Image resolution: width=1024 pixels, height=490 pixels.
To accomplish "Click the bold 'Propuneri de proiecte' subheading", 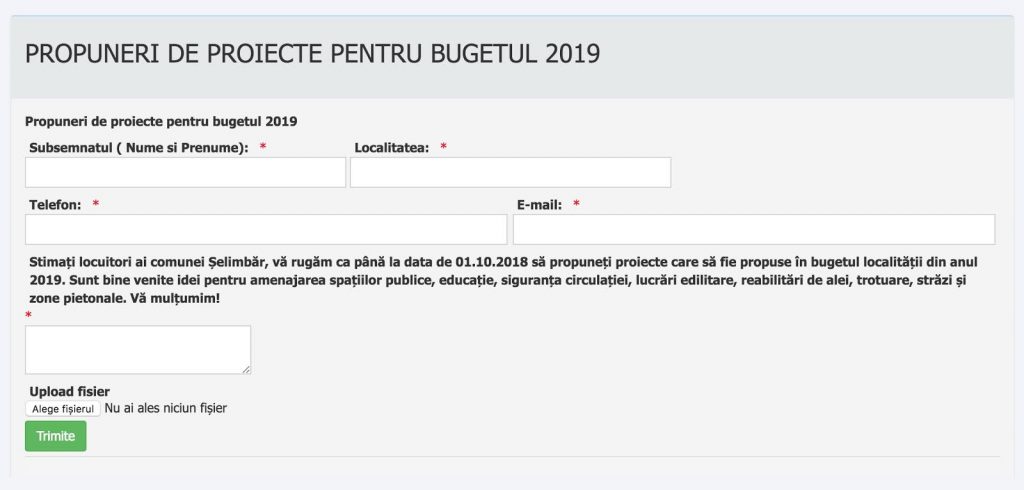I will pos(161,122).
